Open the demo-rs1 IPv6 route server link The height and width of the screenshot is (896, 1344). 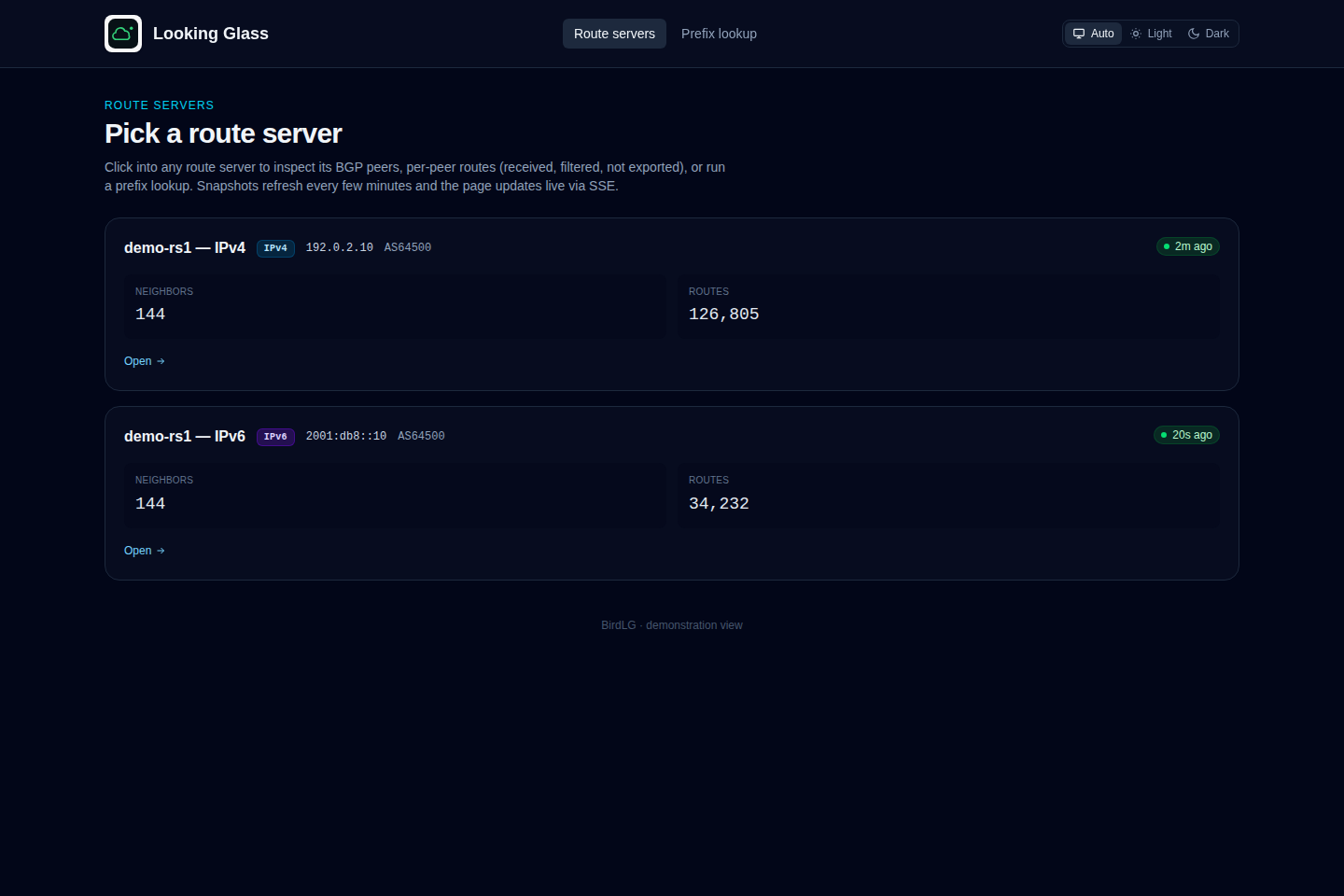click(x=145, y=551)
